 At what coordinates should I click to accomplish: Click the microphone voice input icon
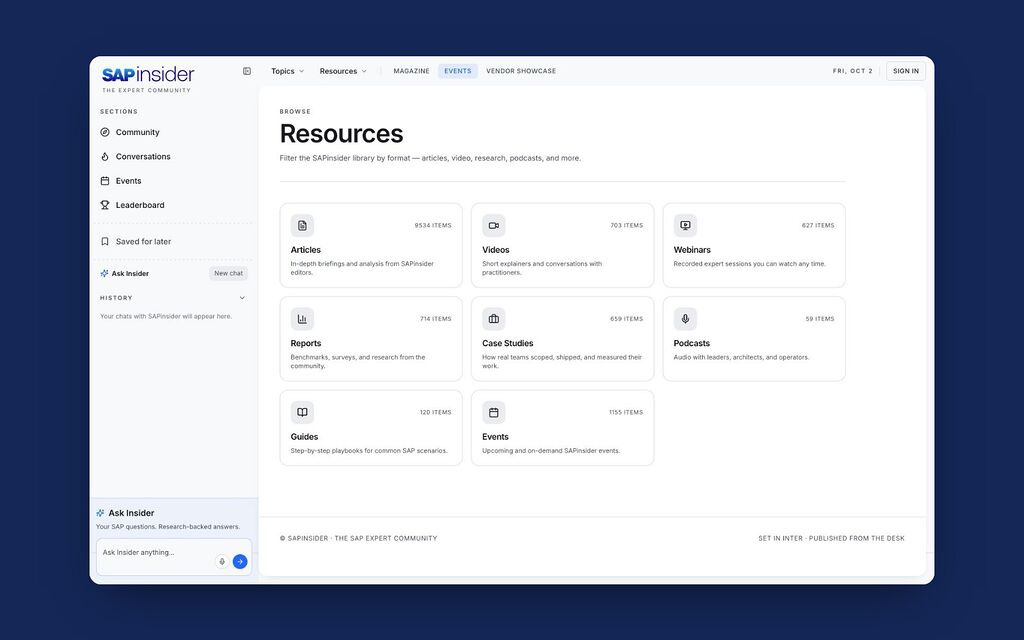click(222, 562)
